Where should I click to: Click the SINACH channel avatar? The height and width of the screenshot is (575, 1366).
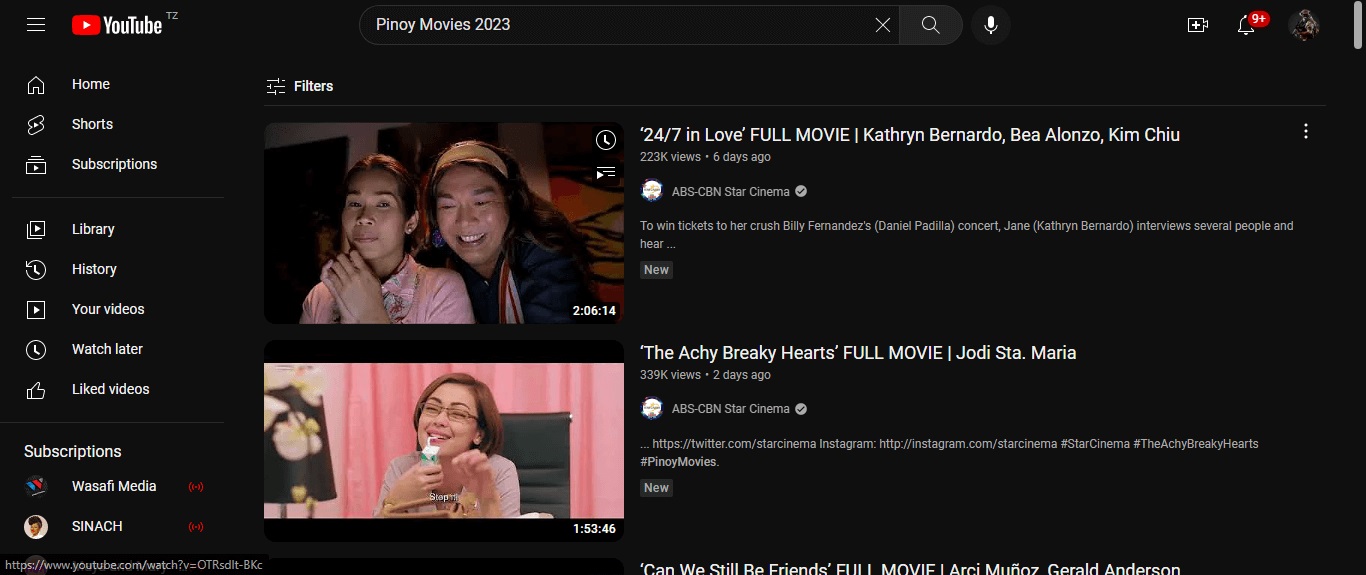tap(36, 527)
